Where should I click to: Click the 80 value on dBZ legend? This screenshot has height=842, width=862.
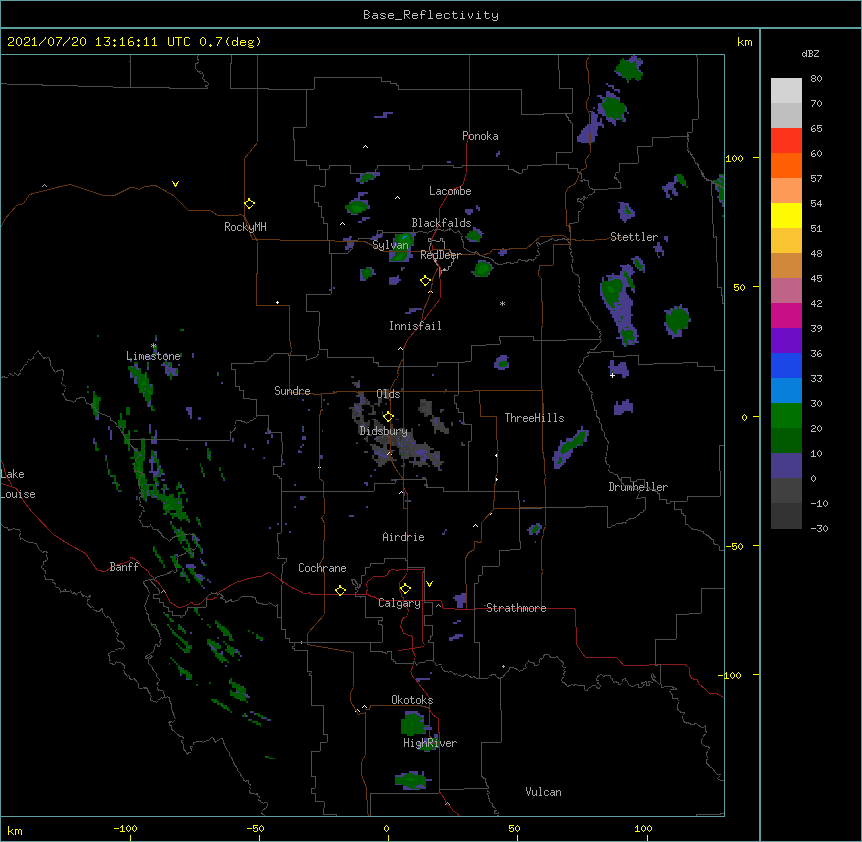pyautogui.click(x=816, y=79)
